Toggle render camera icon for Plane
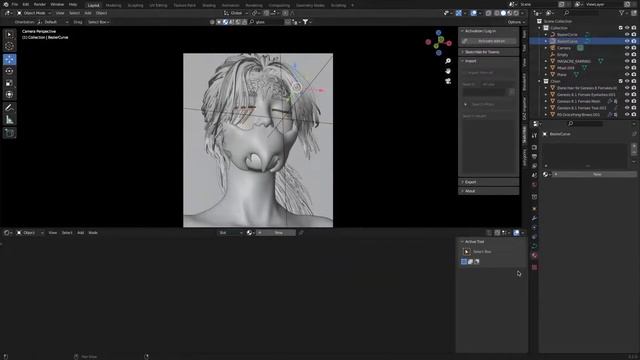Image resolution: width=640 pixels, height=360 pixels. click(634, 75)
